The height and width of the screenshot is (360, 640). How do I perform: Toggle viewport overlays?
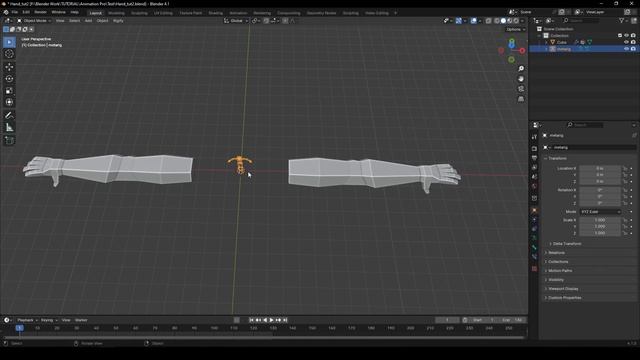(x=473, y=21)
